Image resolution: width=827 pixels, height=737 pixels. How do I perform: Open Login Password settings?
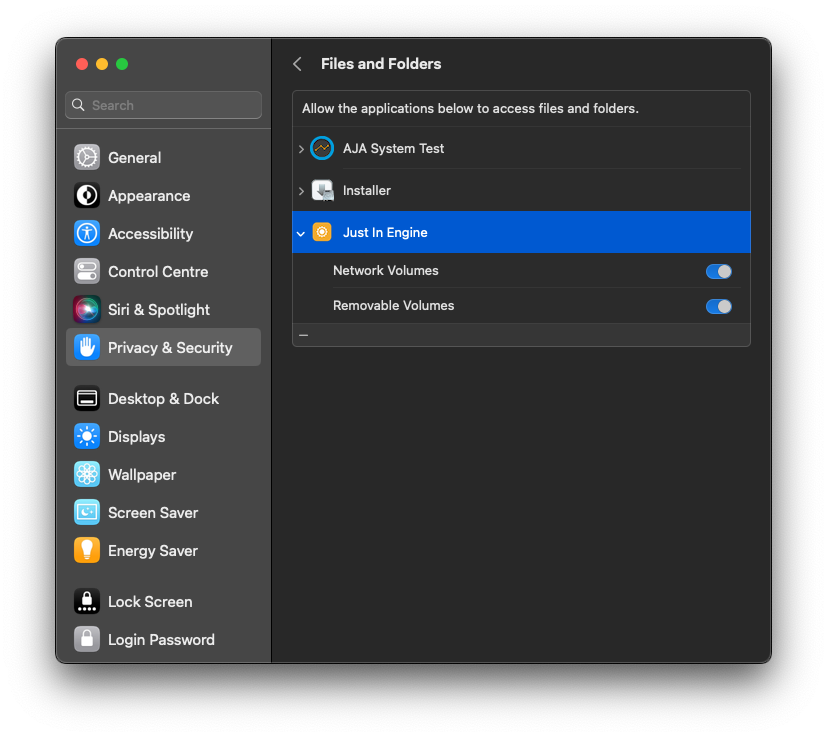pyautogui.click(x=164, y=639)
